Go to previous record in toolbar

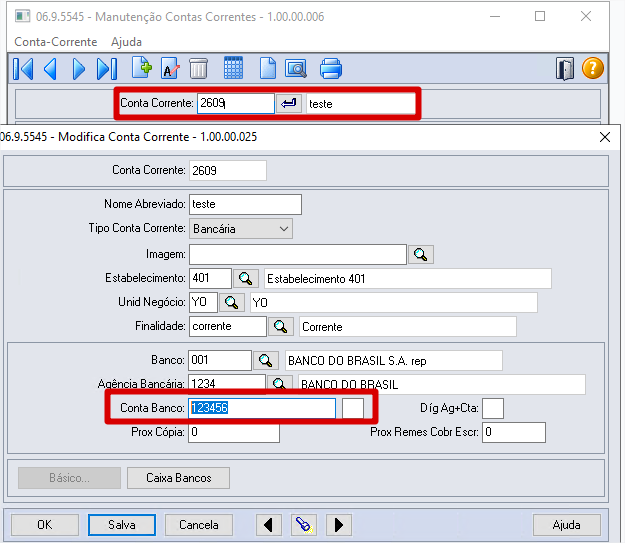click(51, 69)
